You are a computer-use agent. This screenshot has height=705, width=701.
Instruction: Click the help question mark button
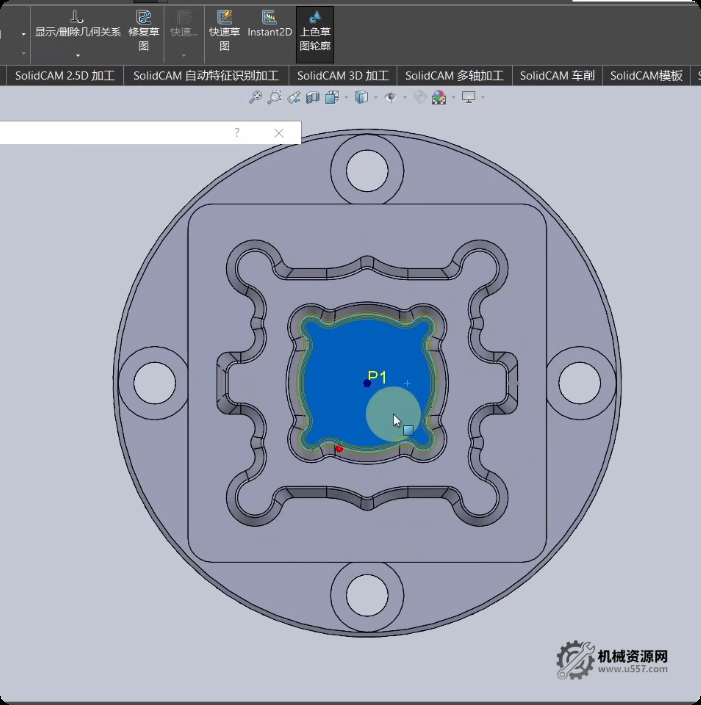pos(237,133)
